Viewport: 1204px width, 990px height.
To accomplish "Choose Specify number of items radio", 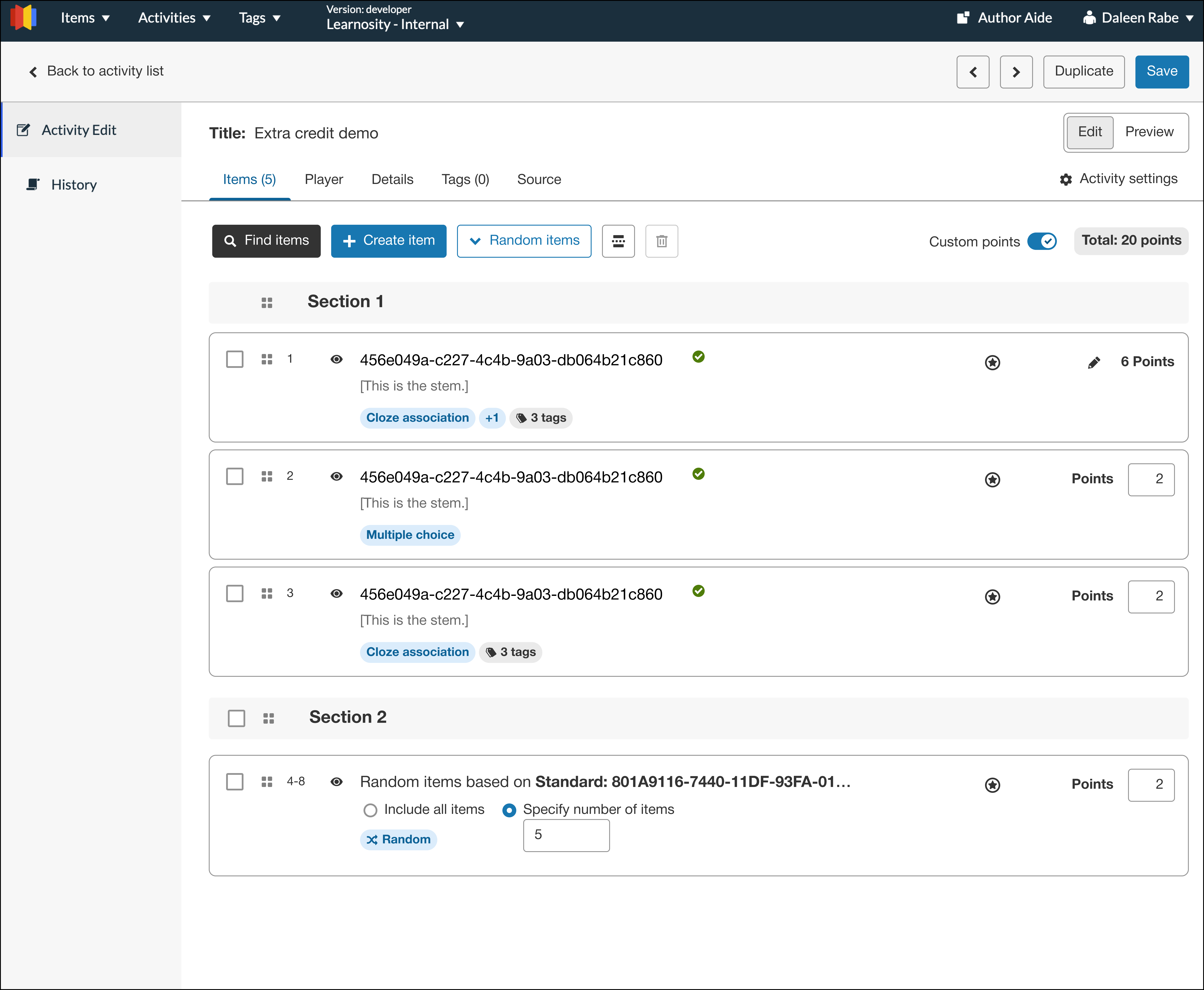I will click(509, 810).
